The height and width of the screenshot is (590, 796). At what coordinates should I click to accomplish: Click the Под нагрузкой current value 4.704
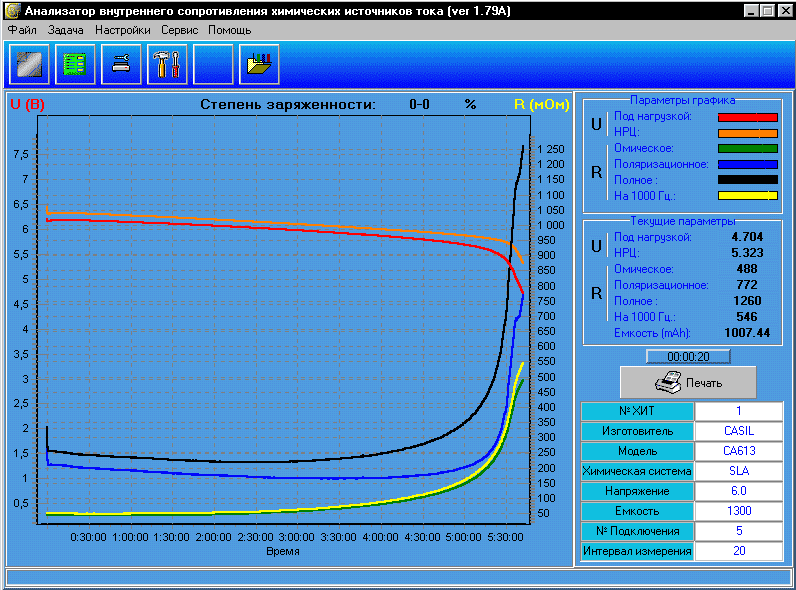click(x=747, y=237)
